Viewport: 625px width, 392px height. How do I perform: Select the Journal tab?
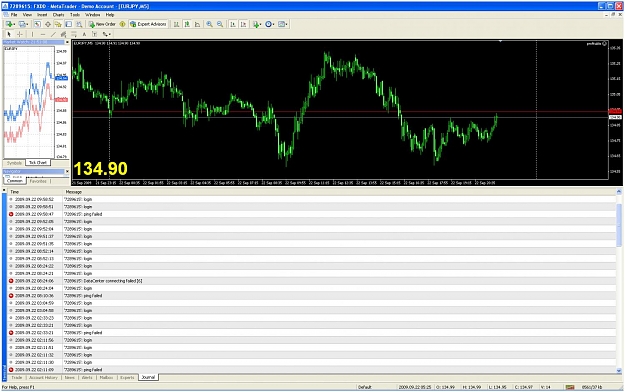point(148,377)
